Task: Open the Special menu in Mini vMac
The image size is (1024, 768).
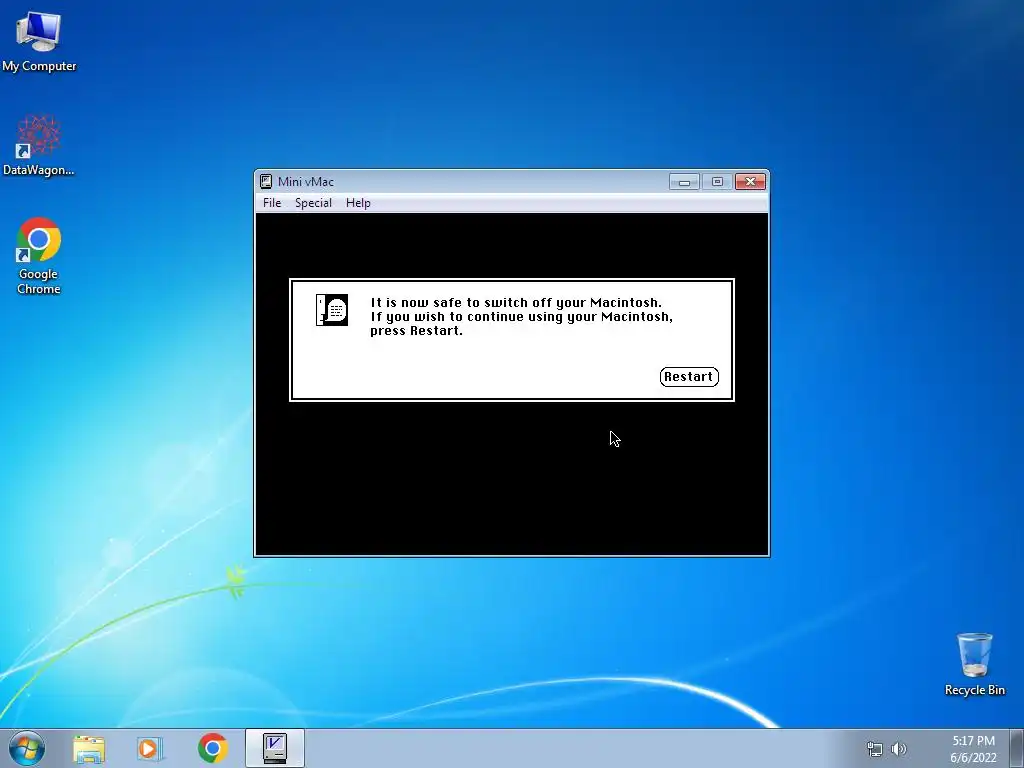Action: (x=313, y=203)
